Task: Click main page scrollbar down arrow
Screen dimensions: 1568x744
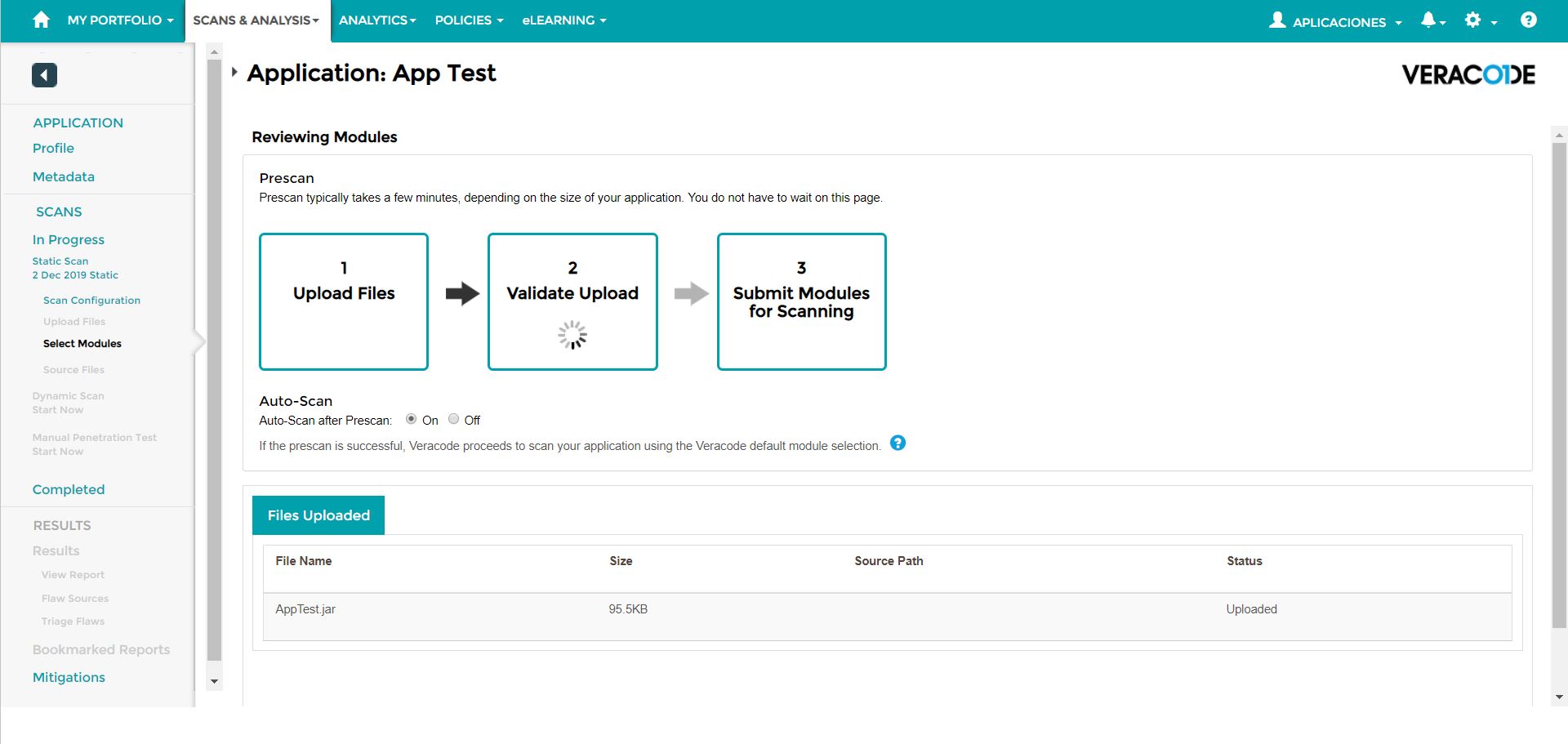Action: click(1559, 697)
